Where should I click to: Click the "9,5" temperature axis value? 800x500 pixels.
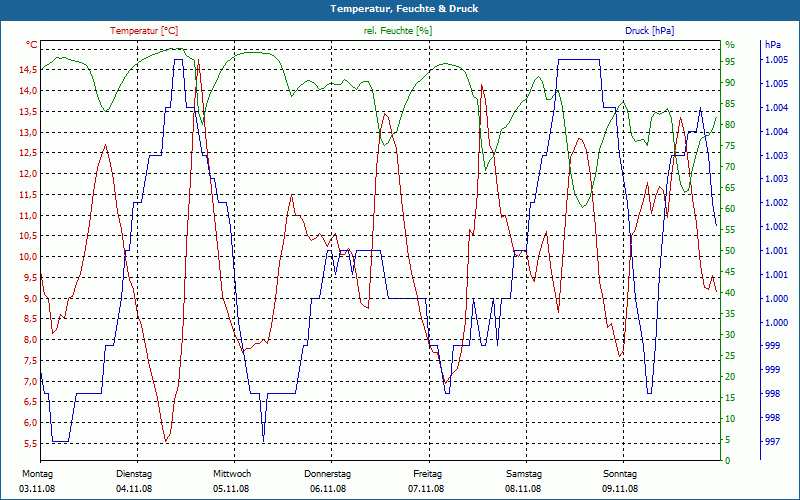click(30, 278)
